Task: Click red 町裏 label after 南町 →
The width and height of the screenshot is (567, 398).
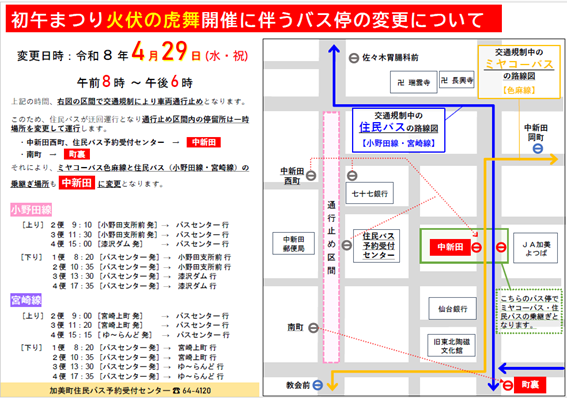Action: coord(77,154)
